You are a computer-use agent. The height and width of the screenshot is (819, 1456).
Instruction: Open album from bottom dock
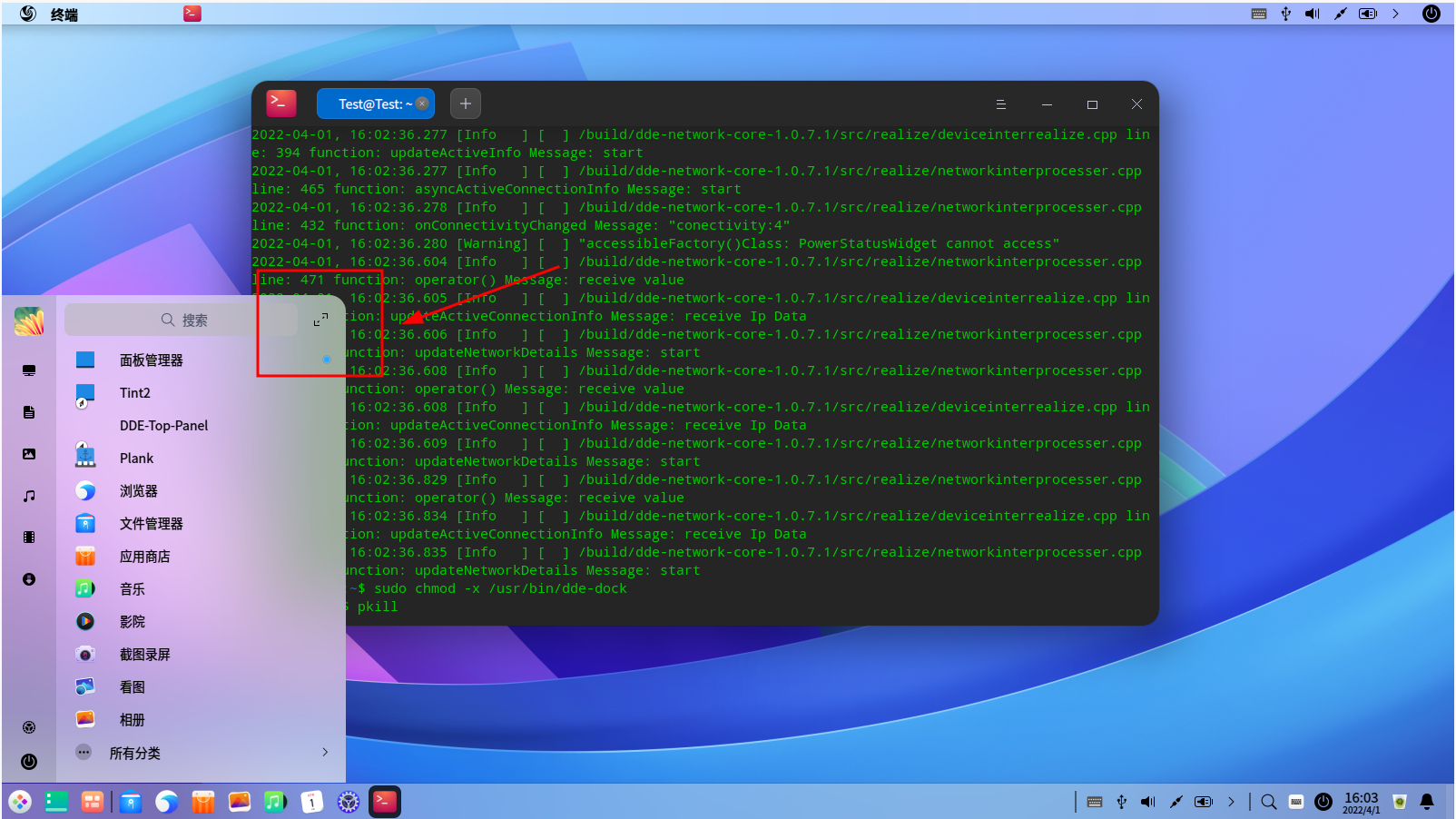(x=240, y=802)
